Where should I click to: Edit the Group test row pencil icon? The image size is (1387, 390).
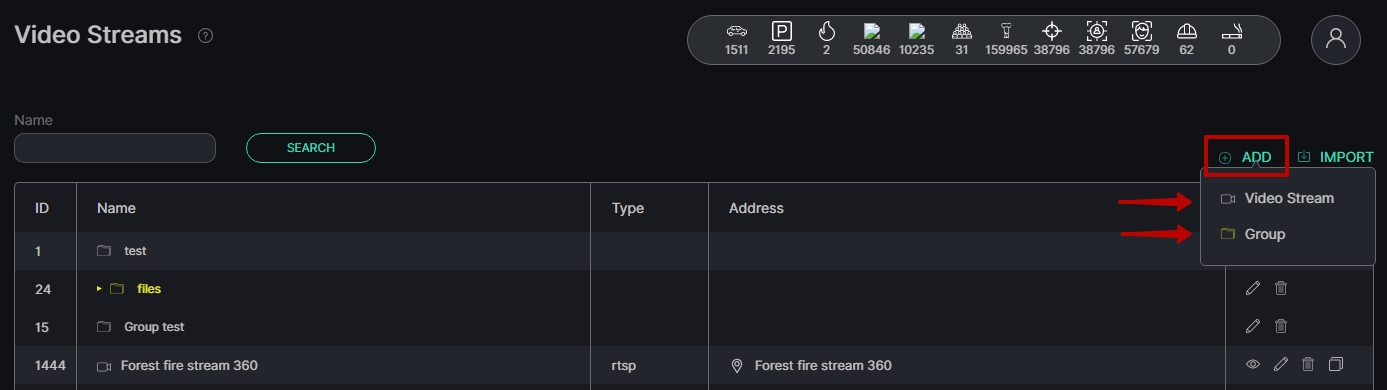pyautogui.click(x=1253, y=326)
